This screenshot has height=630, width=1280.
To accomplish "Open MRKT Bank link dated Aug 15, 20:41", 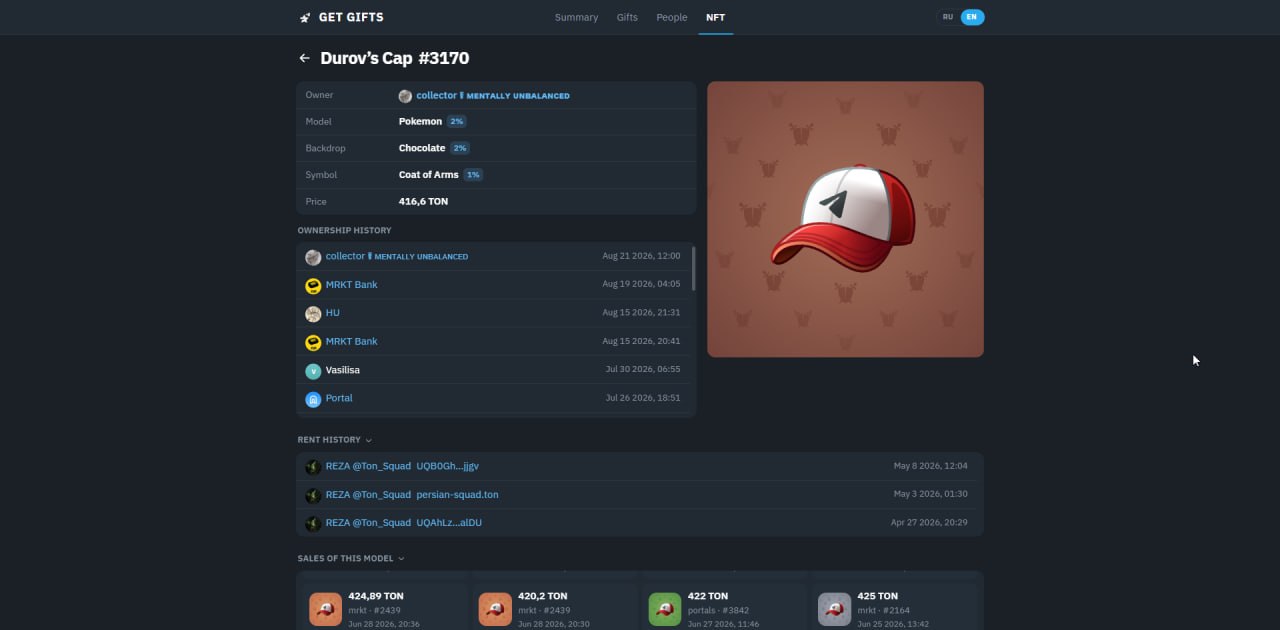I will click(x=352, y=342).
